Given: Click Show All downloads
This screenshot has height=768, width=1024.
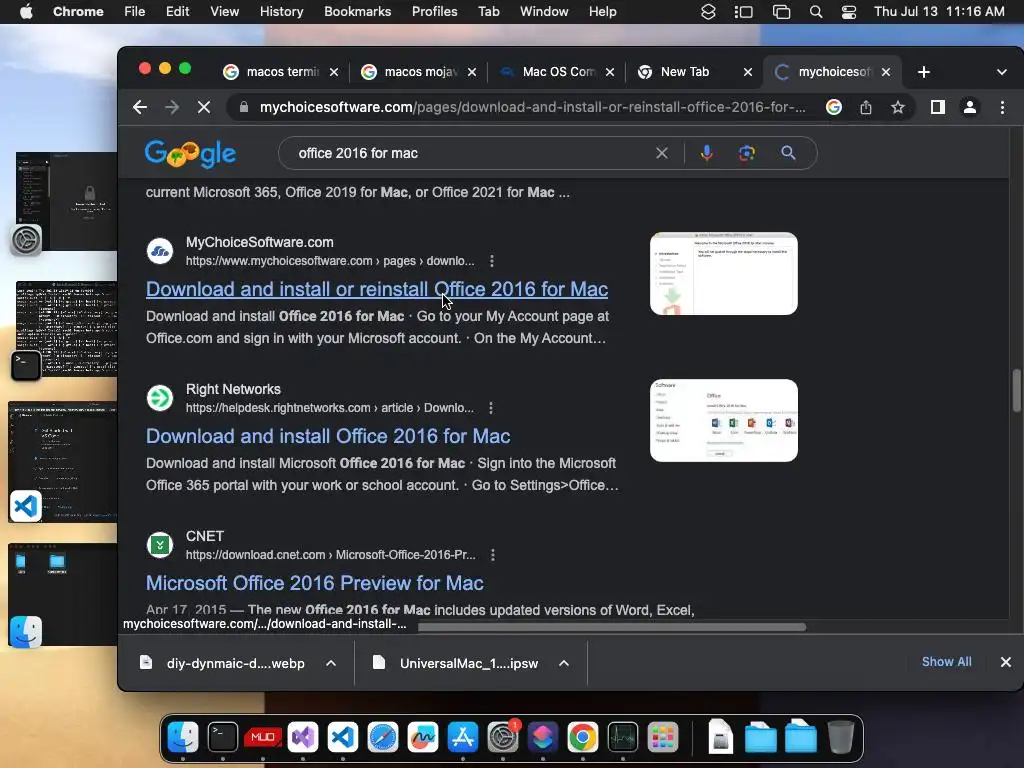Looking at the screenshot, I should [946, 662].
